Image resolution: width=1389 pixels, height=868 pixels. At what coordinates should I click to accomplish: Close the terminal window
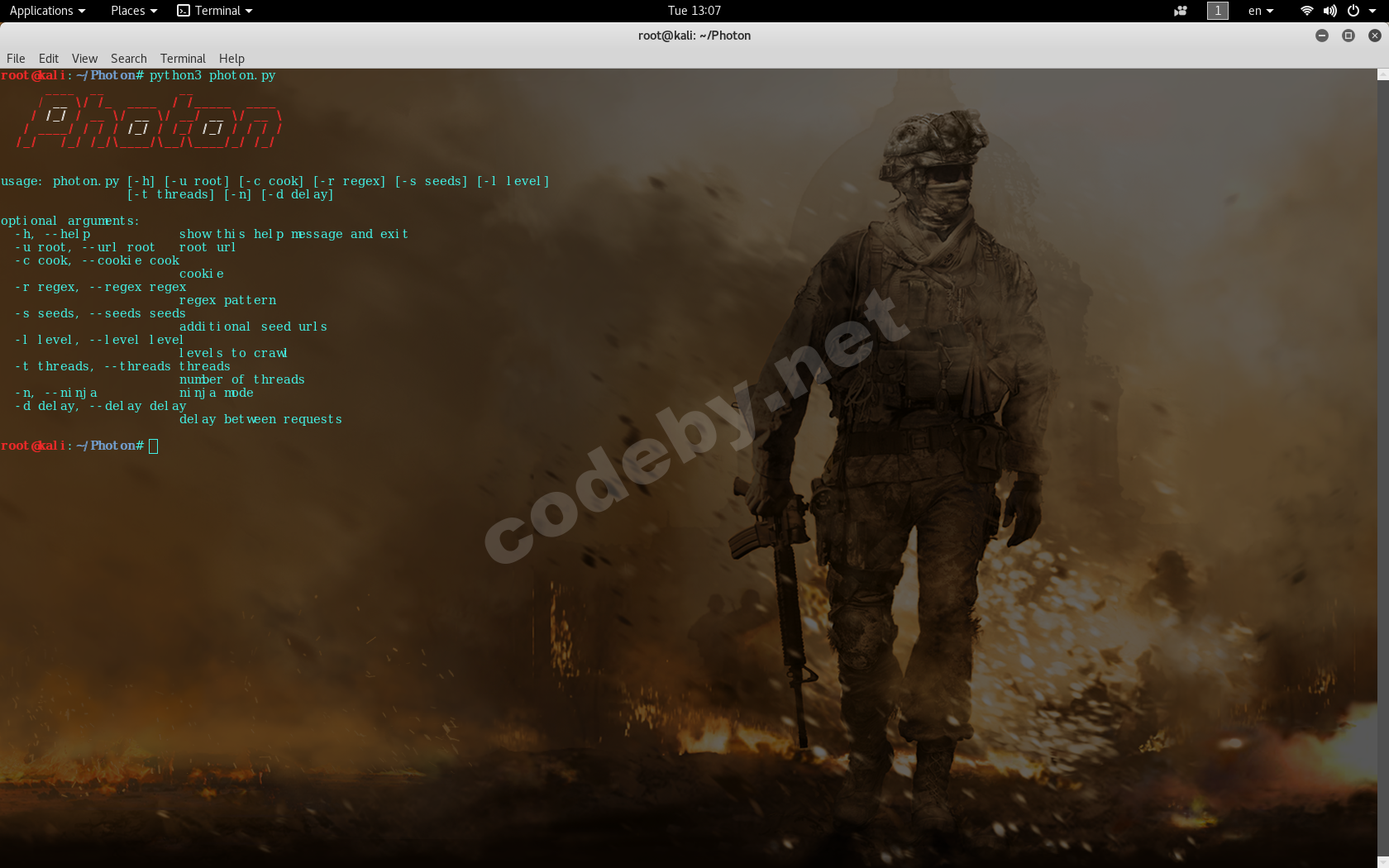point(1375,36)
